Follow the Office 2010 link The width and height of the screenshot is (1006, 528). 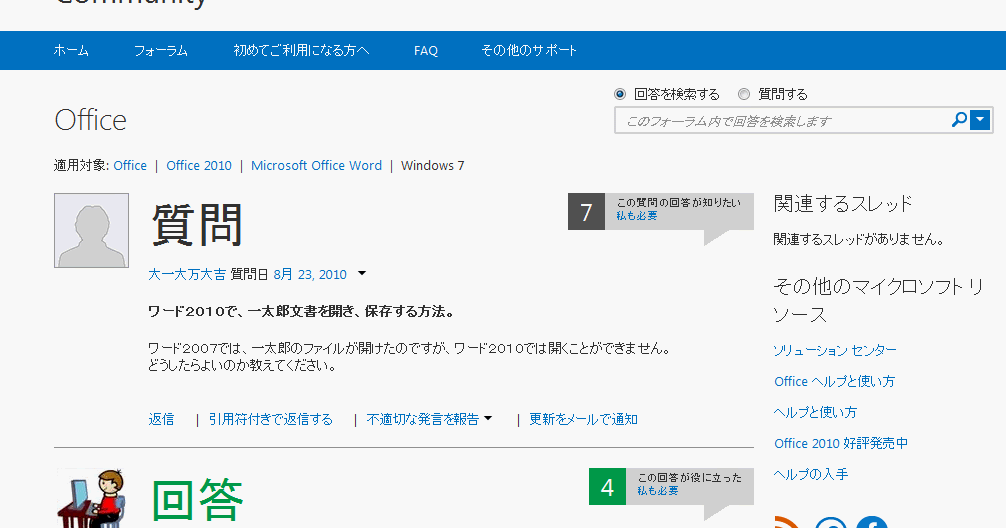point(199,166)
